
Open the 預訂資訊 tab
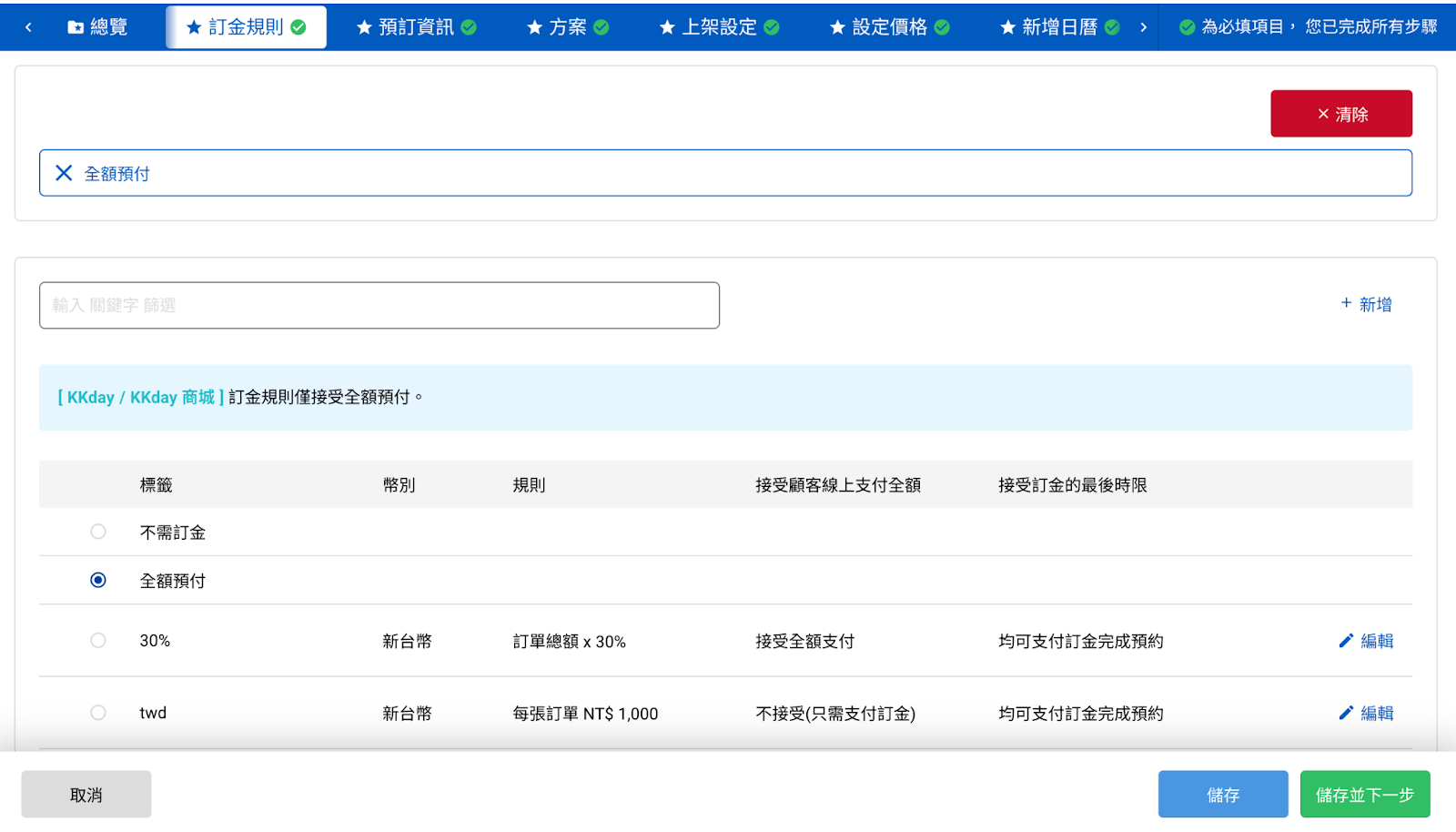point(416,27)
